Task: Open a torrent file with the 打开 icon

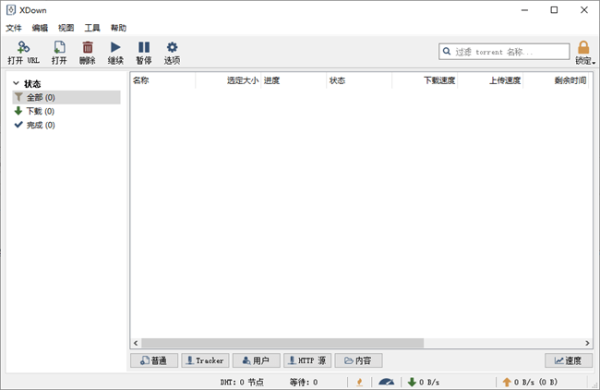Action: click(59, 53)
